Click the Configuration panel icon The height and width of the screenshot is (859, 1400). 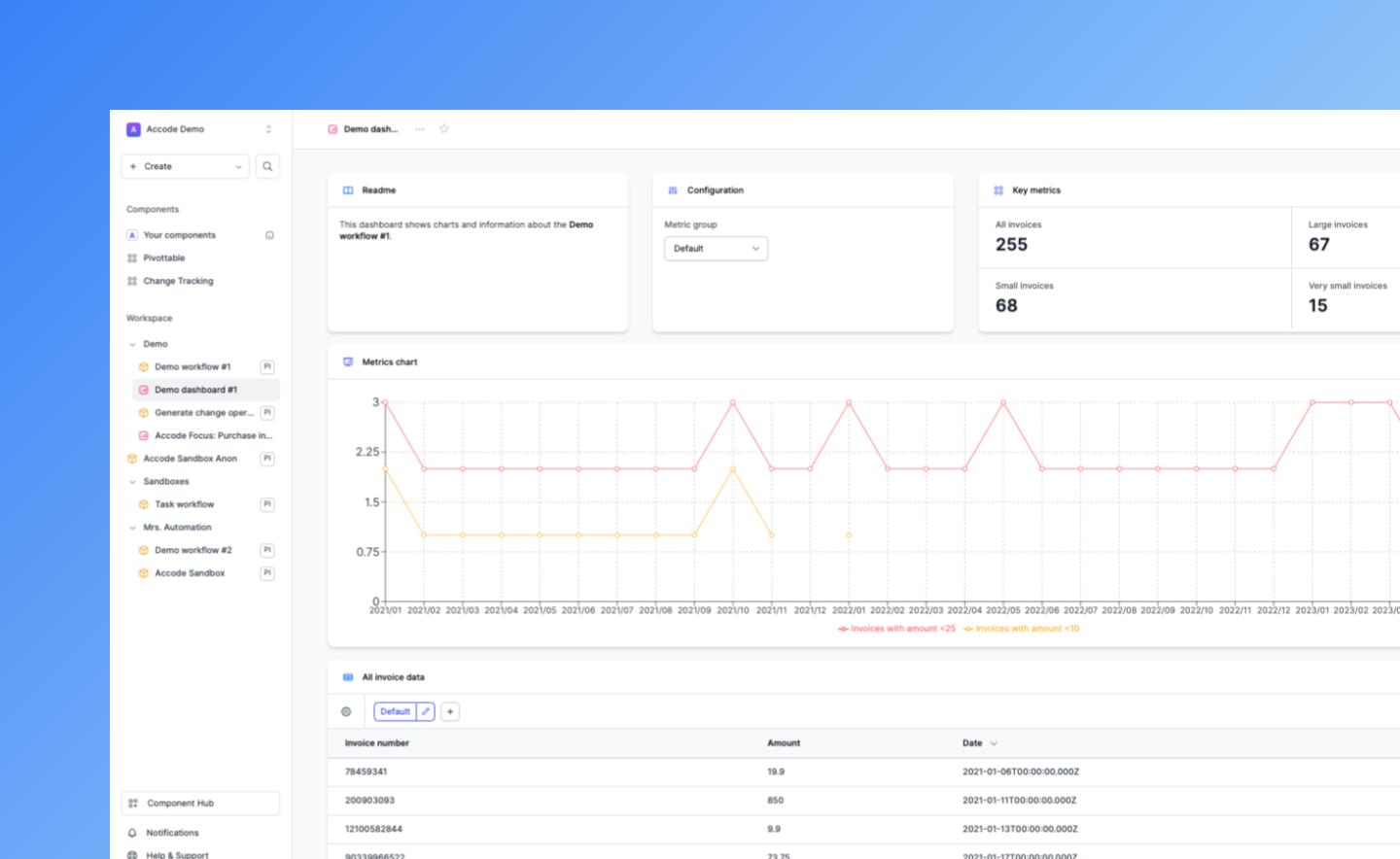point(673,190)
